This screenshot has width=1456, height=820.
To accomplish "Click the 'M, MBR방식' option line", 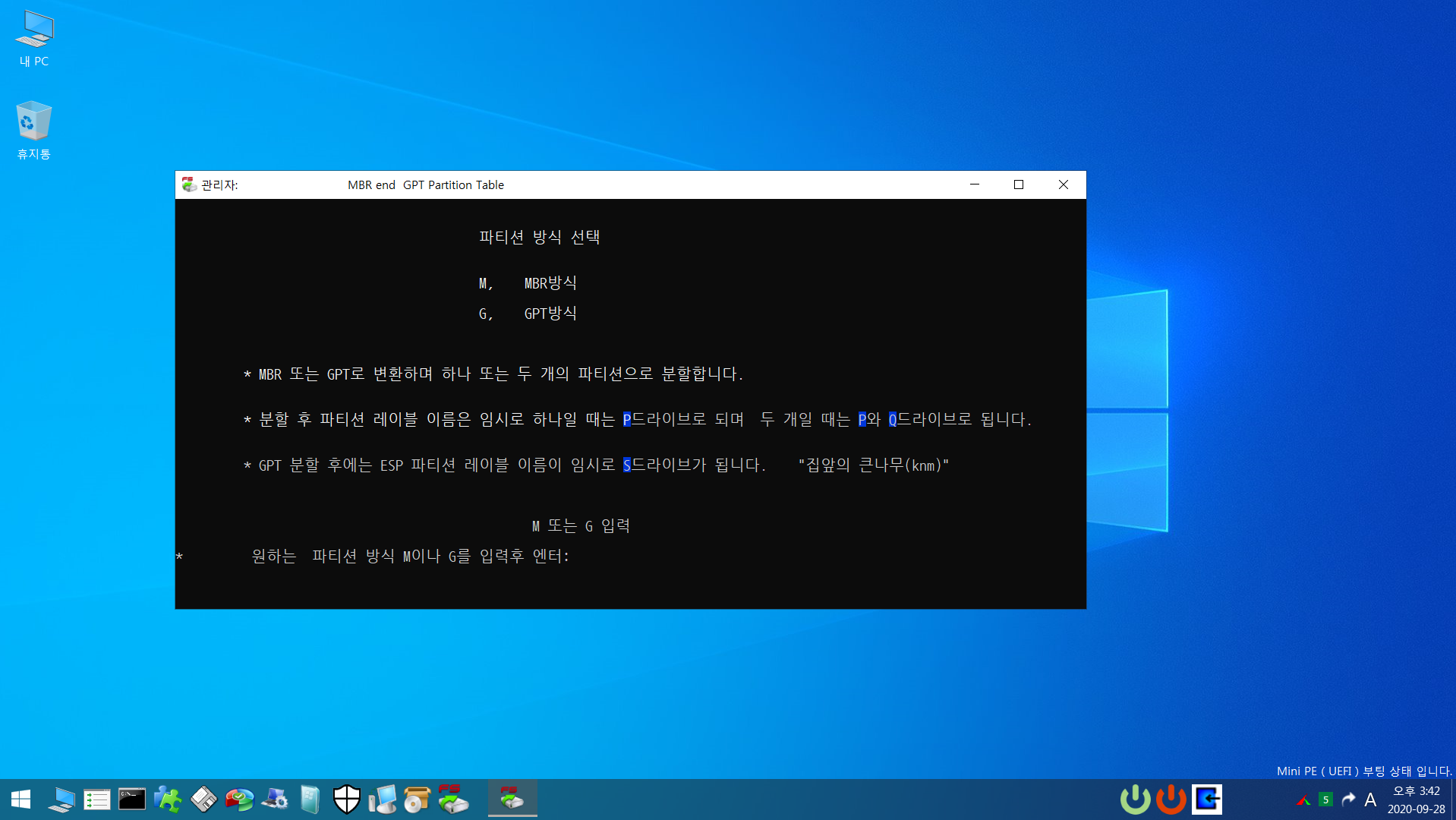I will (528, 283).
